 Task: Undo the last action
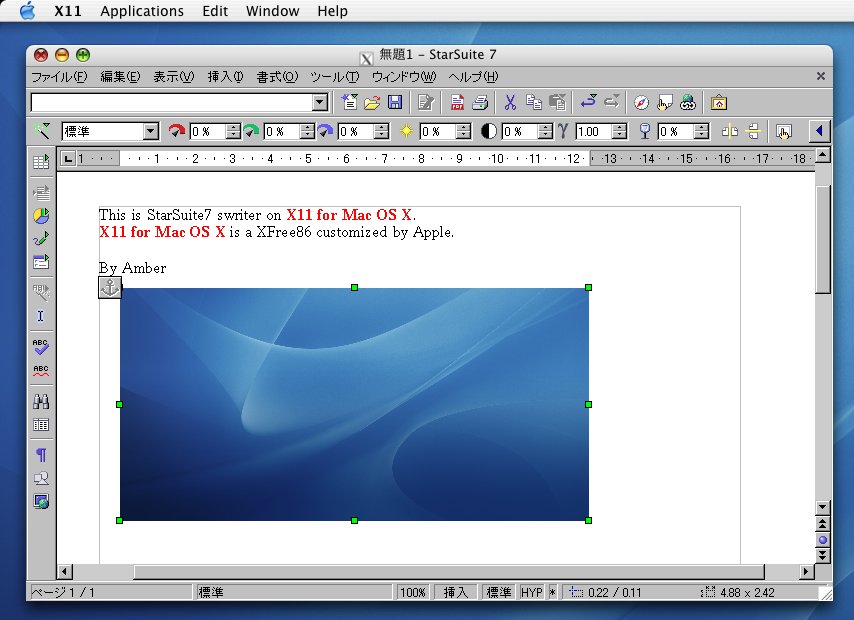pos(588,102)
